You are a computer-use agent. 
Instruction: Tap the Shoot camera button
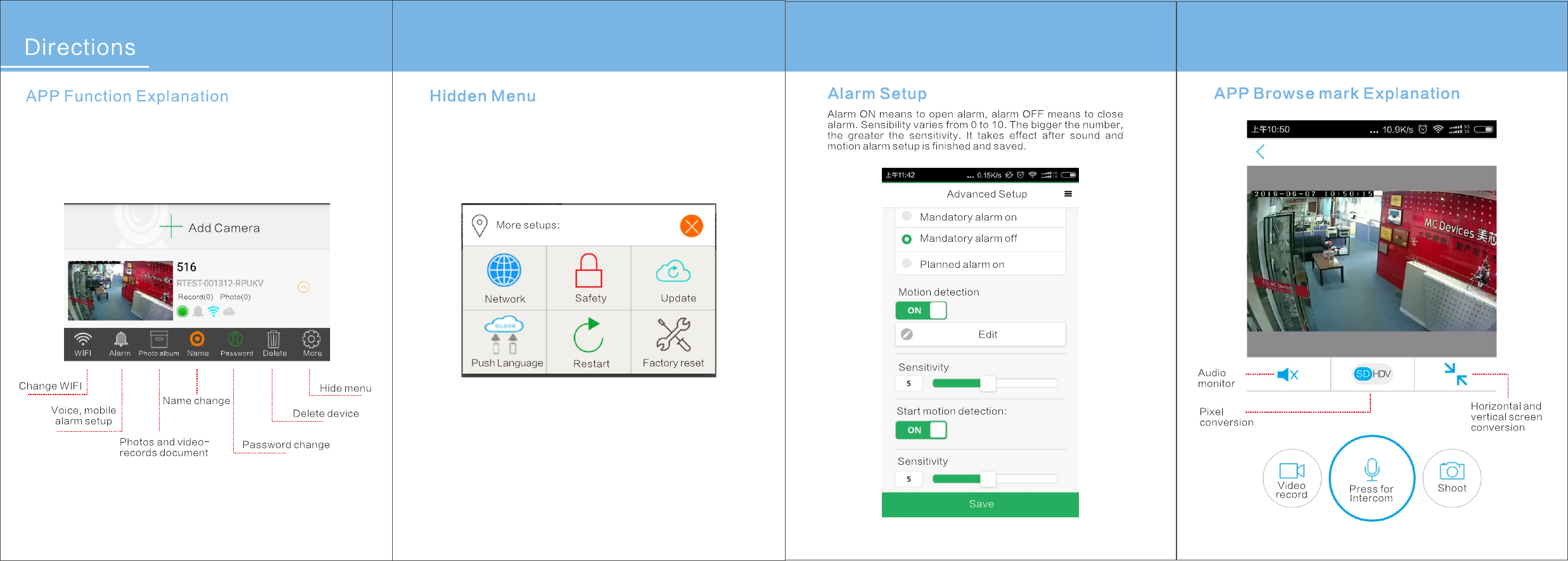coord(1452,479)
